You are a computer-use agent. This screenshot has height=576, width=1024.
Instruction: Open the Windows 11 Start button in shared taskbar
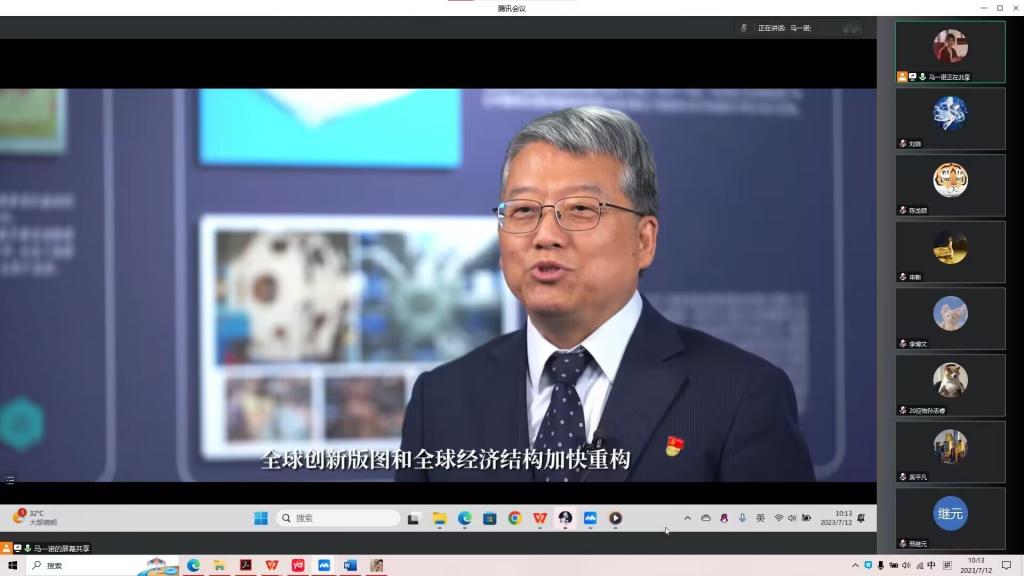coord(261,518)
